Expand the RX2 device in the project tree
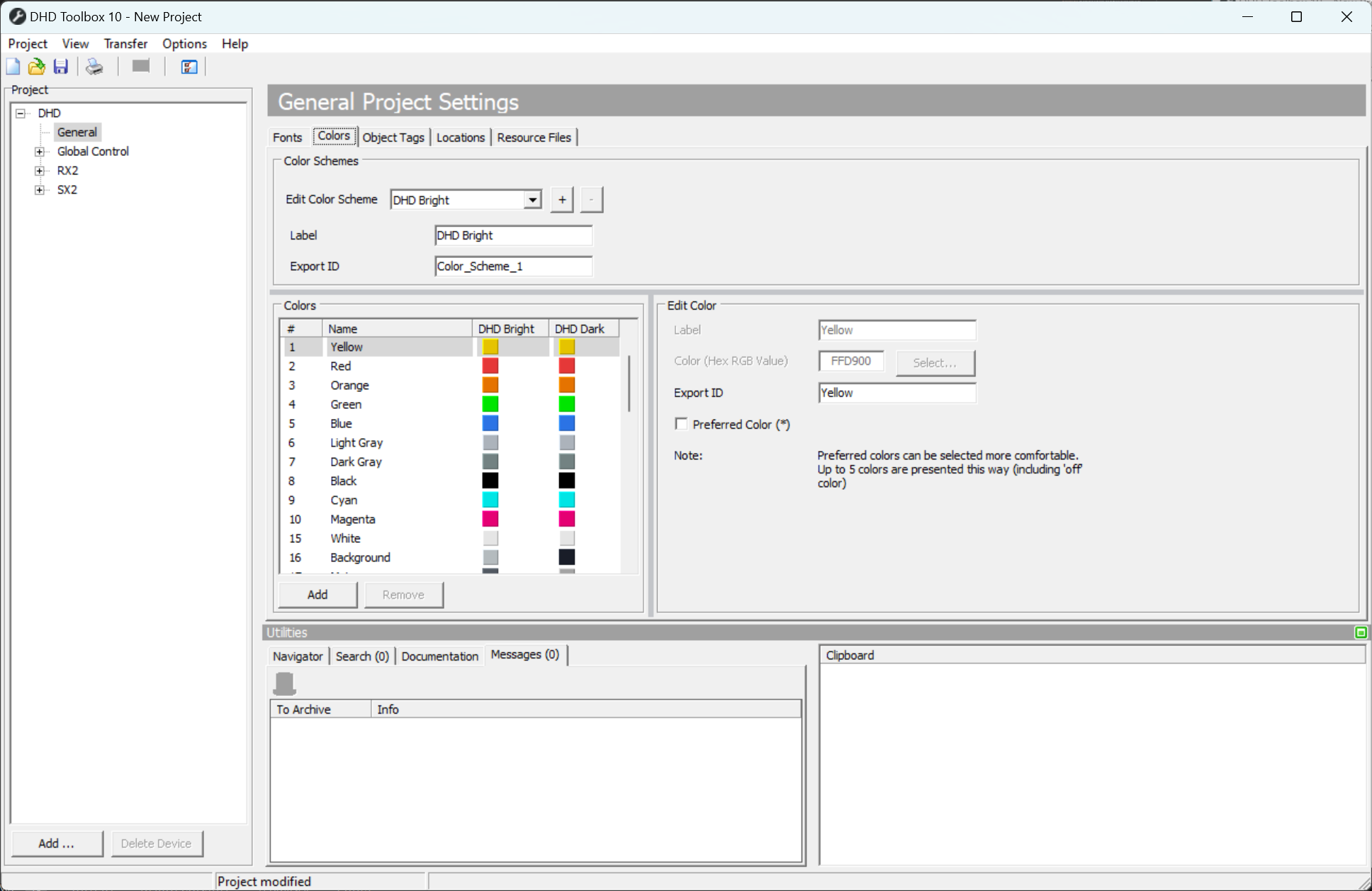Screen dimensions: 1372x891 40,170
